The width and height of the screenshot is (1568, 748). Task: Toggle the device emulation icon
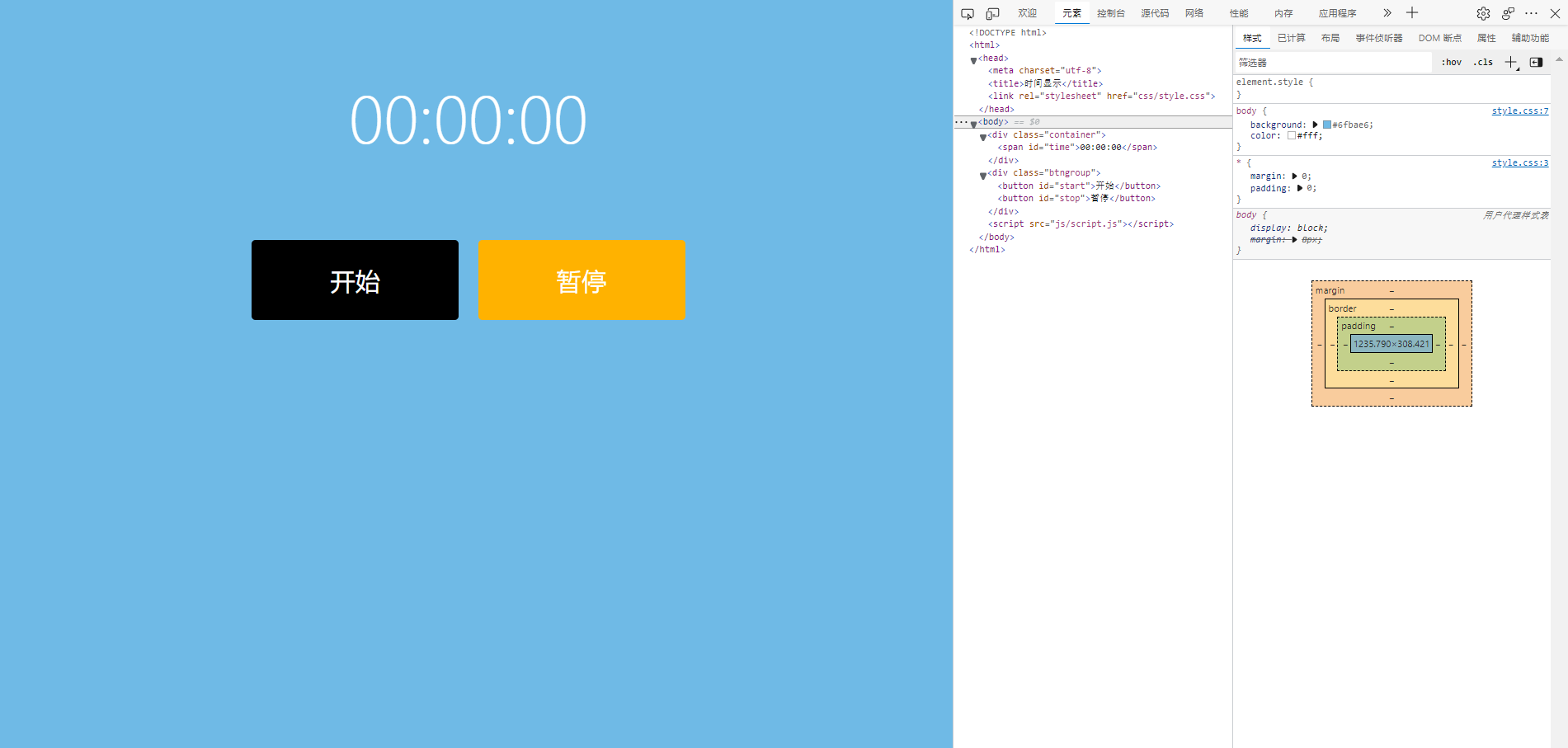point(992,13)
